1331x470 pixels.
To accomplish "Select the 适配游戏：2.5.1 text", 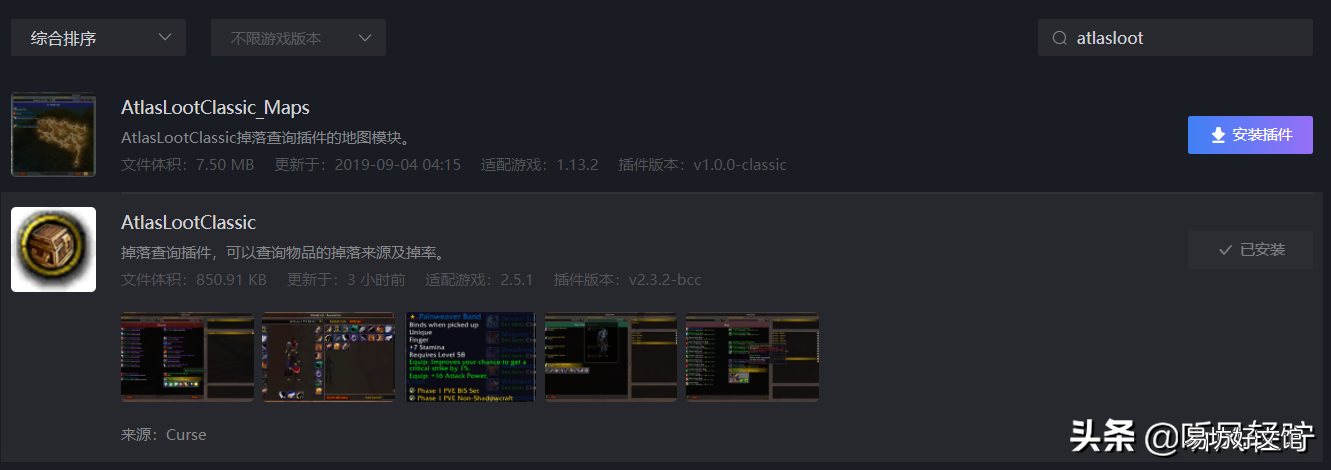I will pos(479,279).
